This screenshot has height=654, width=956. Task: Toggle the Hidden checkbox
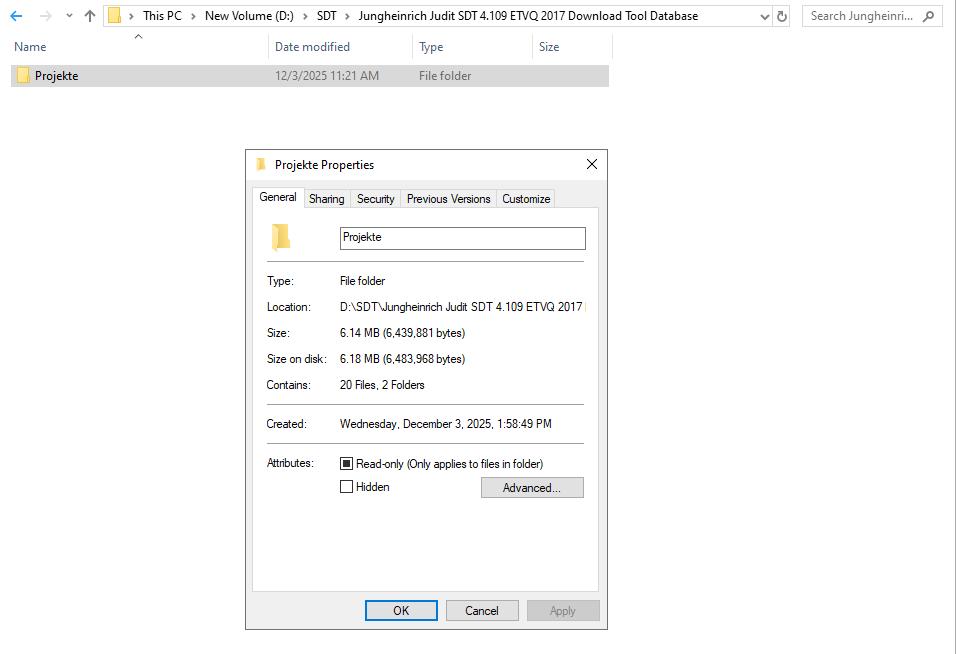click(346, 486)
